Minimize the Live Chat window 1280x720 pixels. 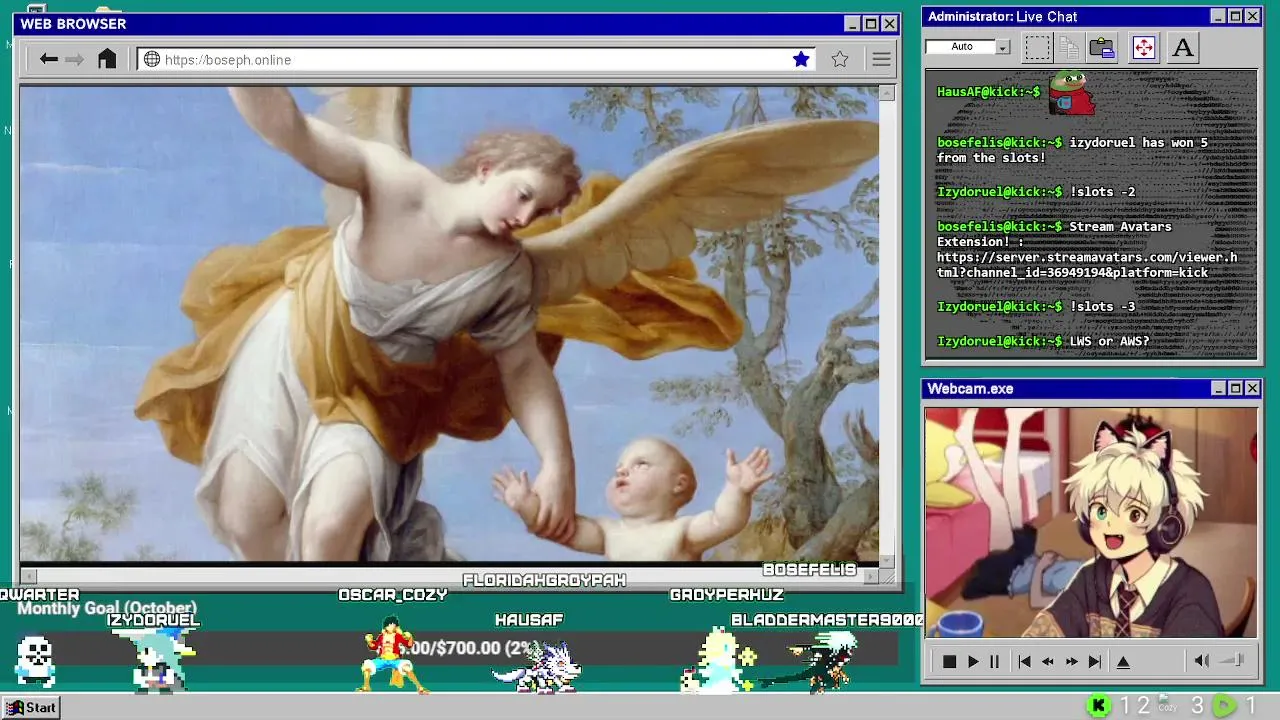1217,16
